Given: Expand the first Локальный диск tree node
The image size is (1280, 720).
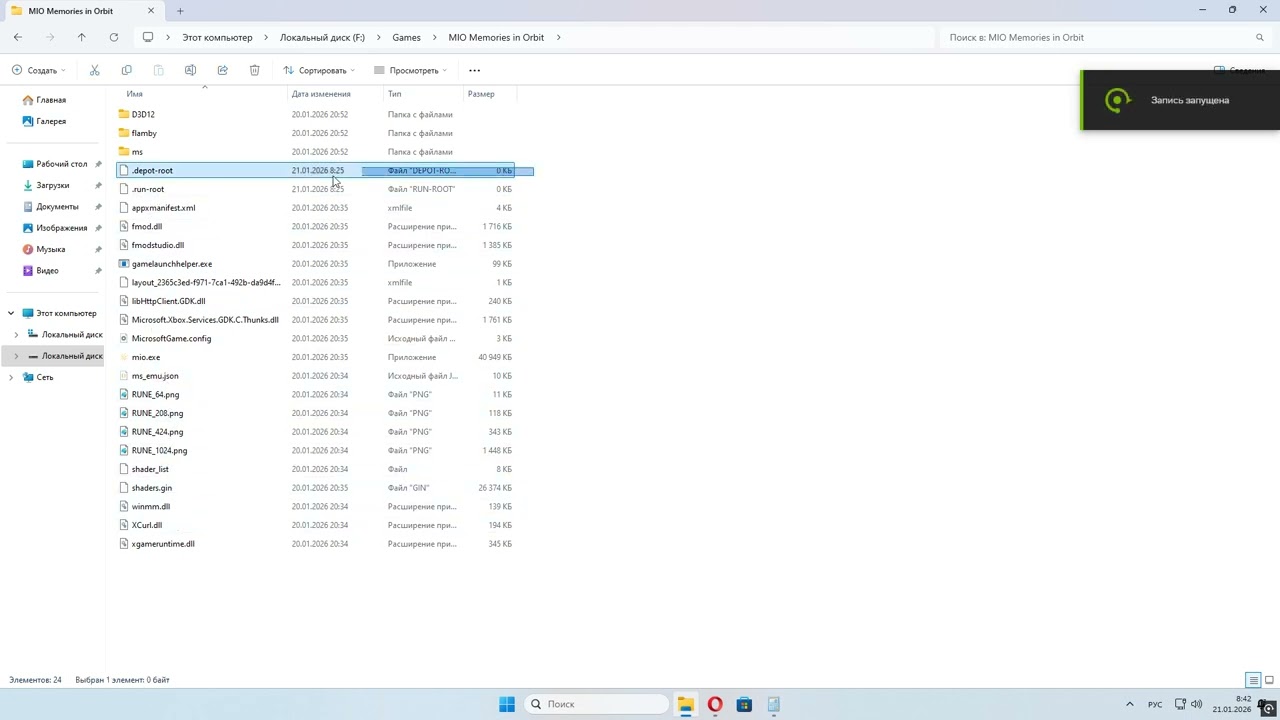Looking at the screenshot, I should 16,335.
